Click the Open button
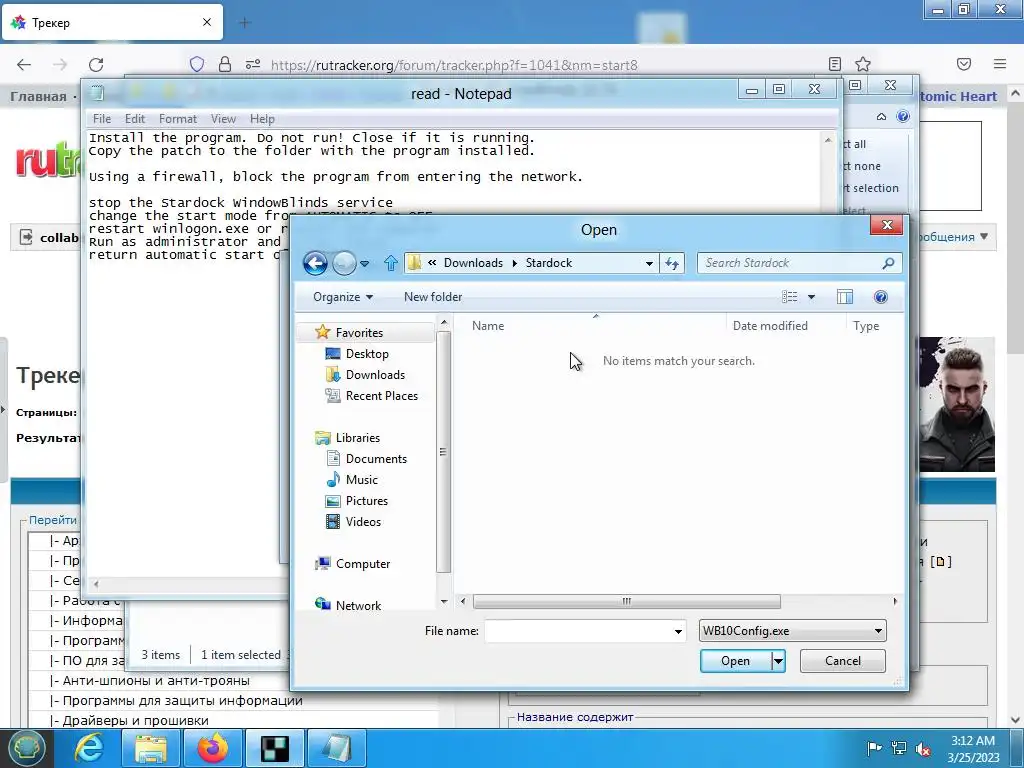 point(735,661)
